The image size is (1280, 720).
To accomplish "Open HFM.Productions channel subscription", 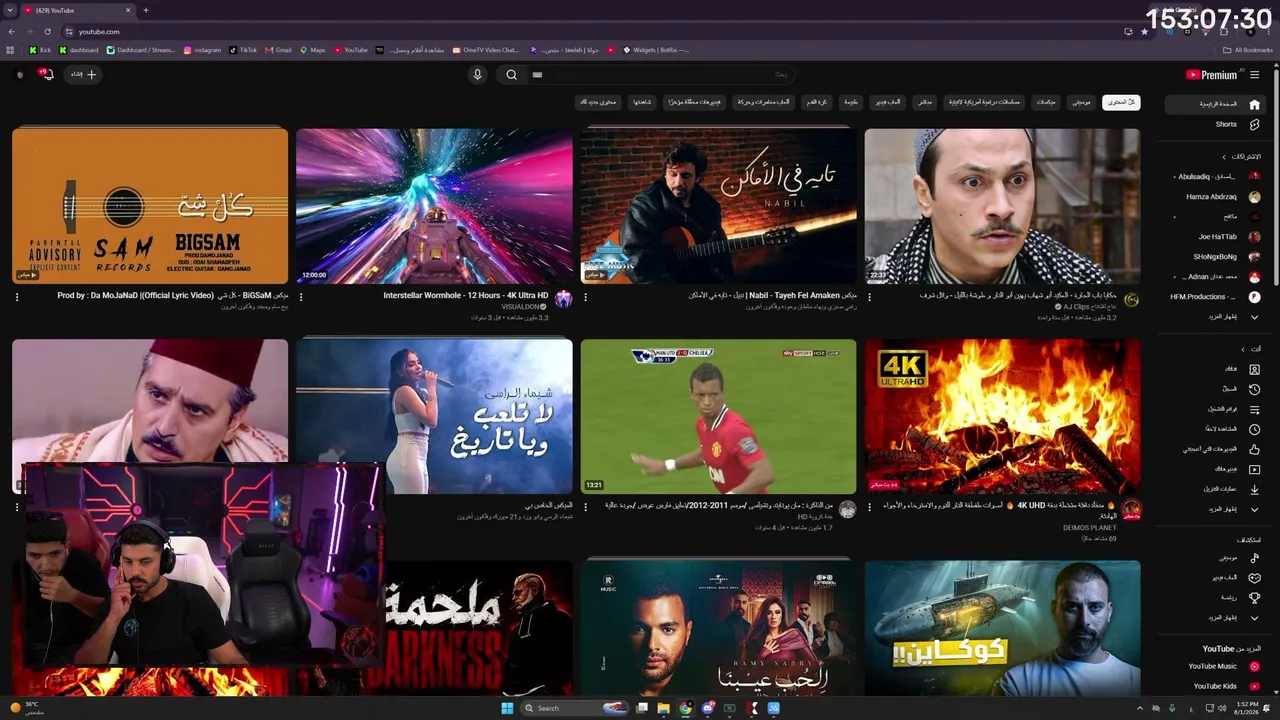I will [1214, 297].
